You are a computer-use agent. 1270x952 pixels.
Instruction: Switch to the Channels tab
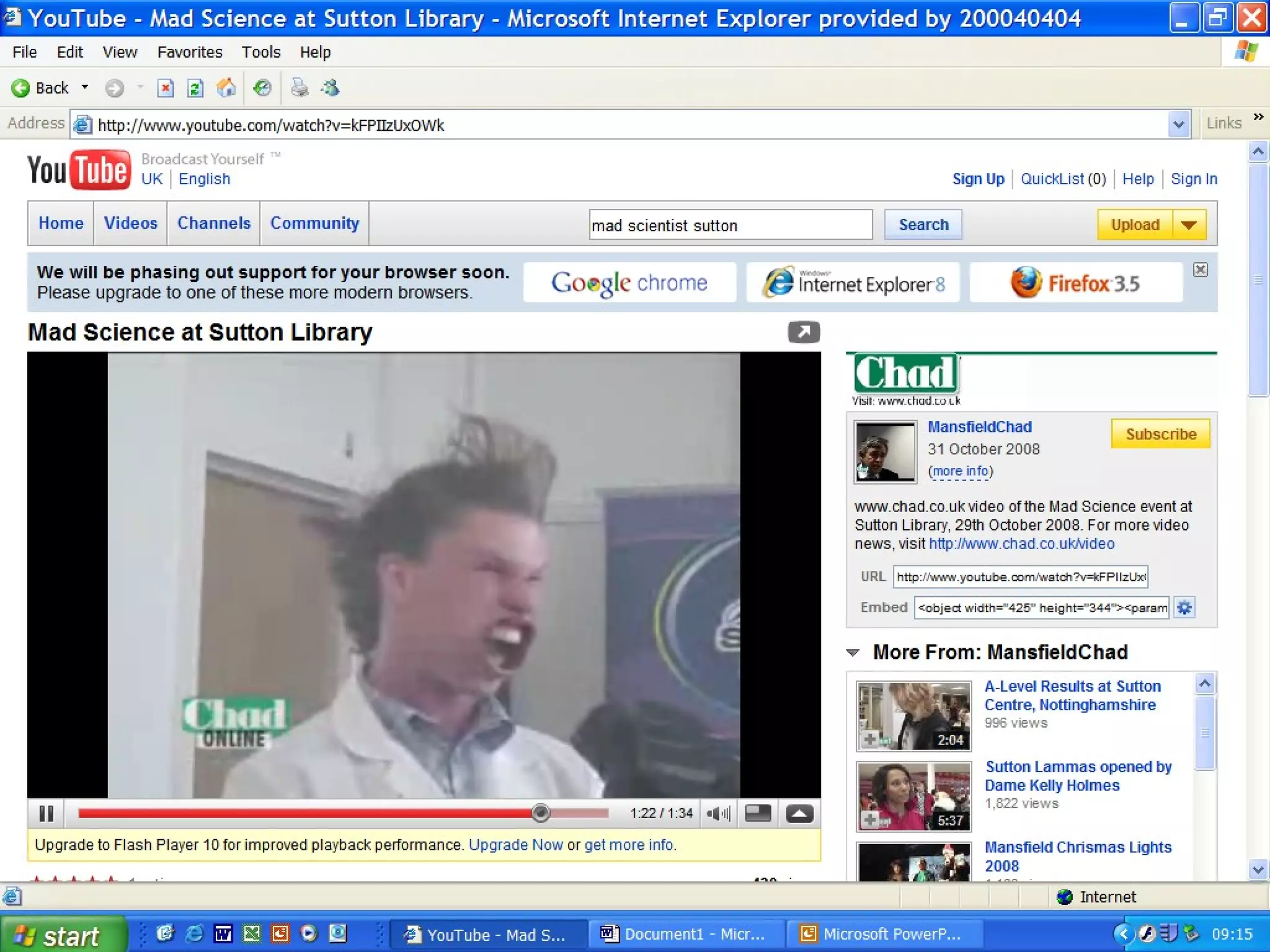click(x=213, y=223)
